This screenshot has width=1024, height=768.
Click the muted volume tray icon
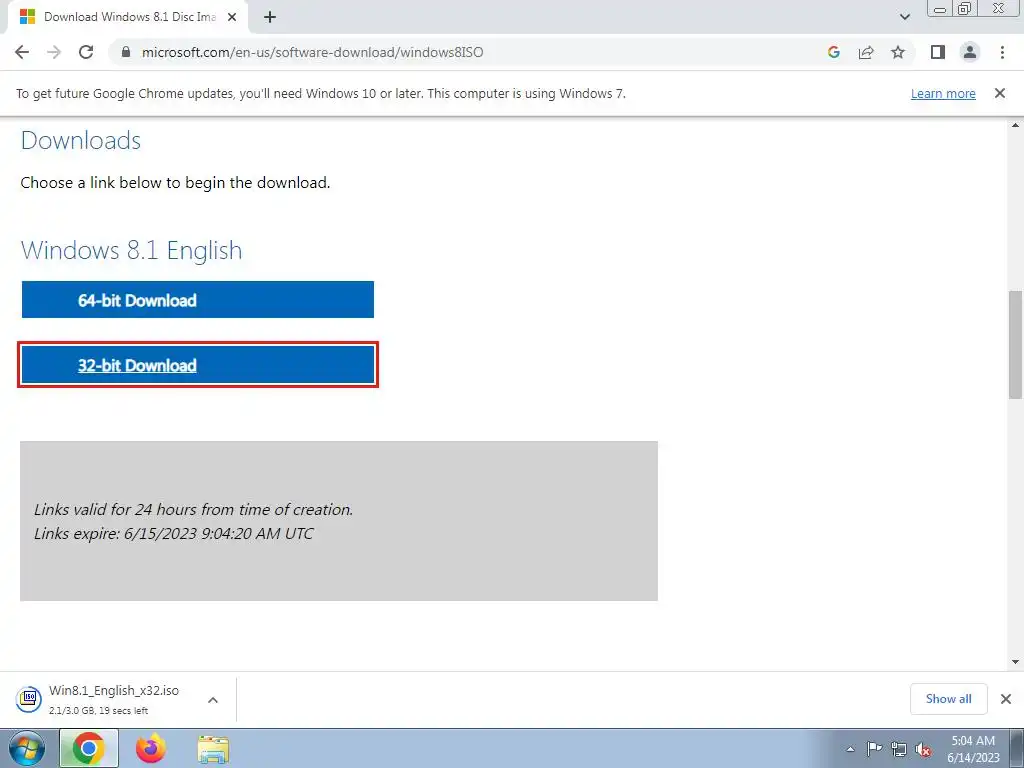point(923,749)
